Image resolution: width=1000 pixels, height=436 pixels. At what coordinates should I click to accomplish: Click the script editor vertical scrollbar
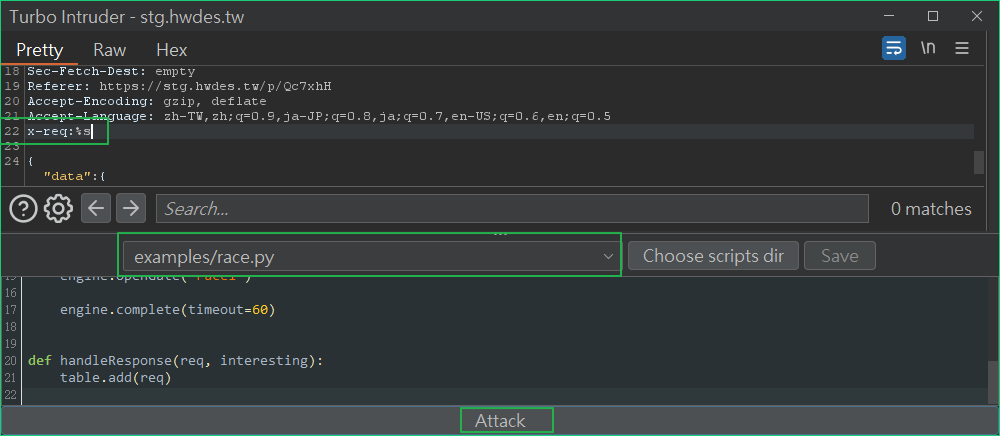coord(993,381)
